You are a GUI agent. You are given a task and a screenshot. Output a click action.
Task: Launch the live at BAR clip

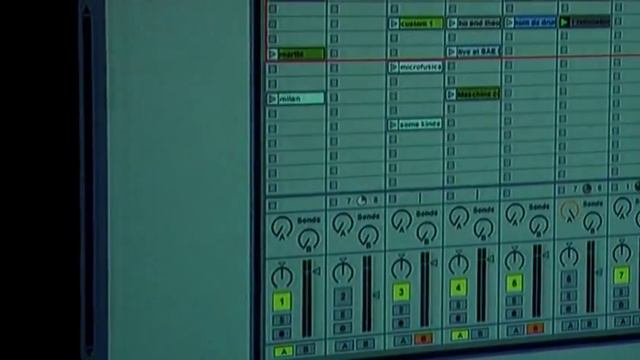451,52
